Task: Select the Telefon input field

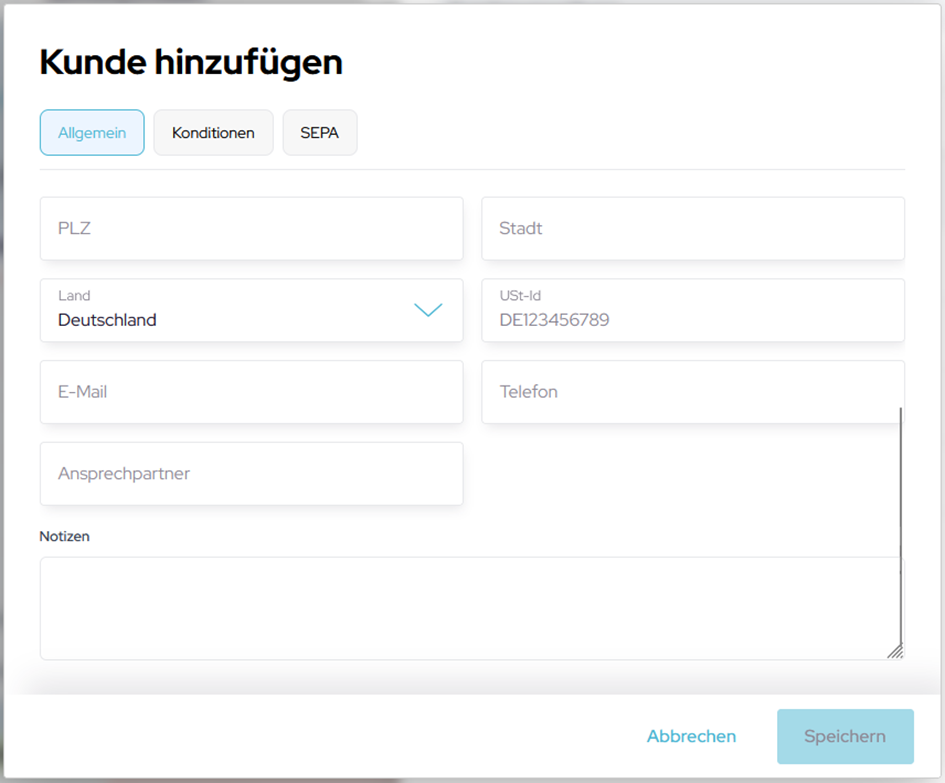Action: click(x=690, y=392)
